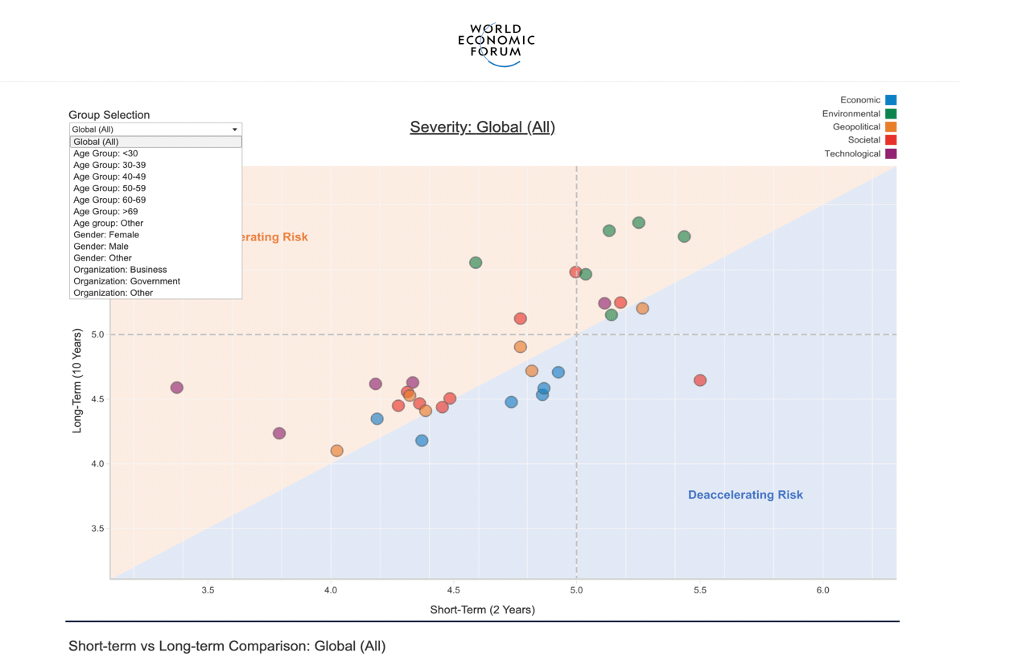Click the Geopolitical orange legend square

point(890,127)
